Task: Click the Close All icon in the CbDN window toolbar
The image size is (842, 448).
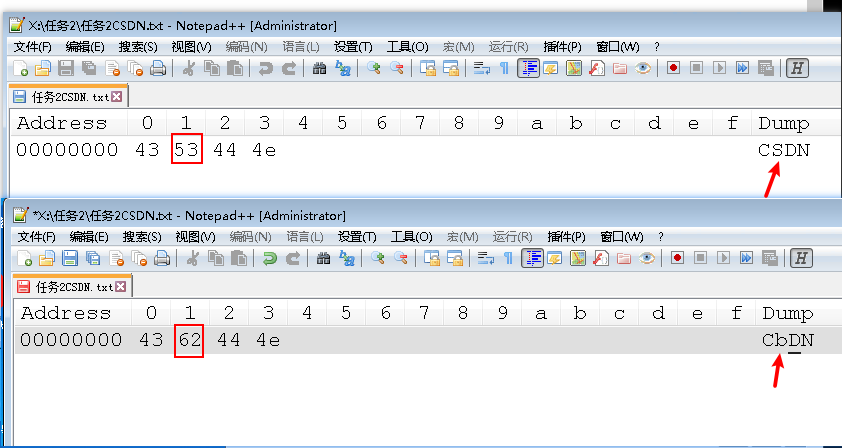Action: click(140, 258)
